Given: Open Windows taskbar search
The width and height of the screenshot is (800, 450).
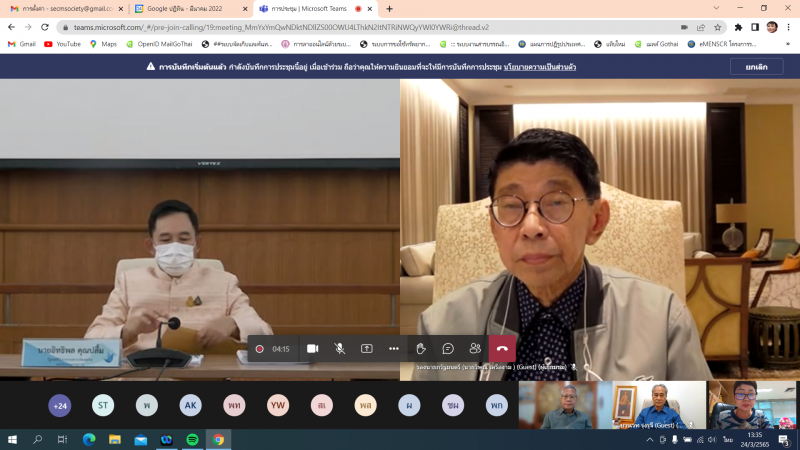Looking at the screenshot, I should click(x=37, y=440).
